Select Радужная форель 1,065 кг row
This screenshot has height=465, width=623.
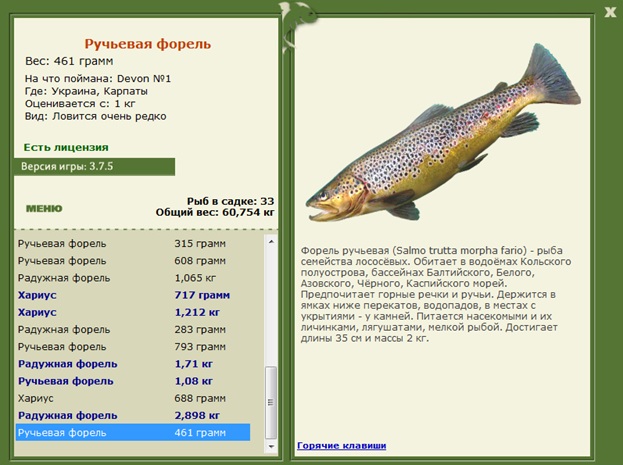pos(133,278)
